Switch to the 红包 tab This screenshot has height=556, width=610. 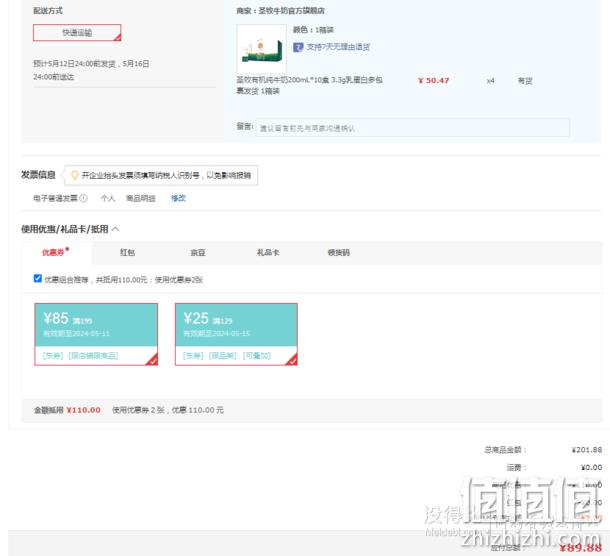click(x=127, y=253)
